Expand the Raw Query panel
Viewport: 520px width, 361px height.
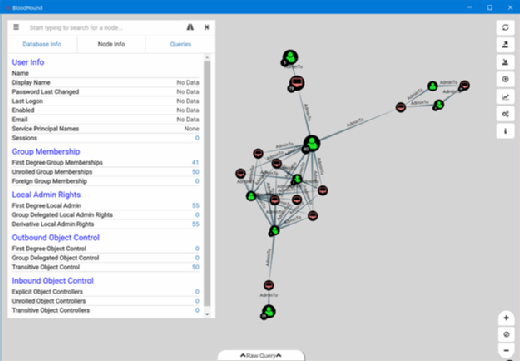(x=261, y=355)
